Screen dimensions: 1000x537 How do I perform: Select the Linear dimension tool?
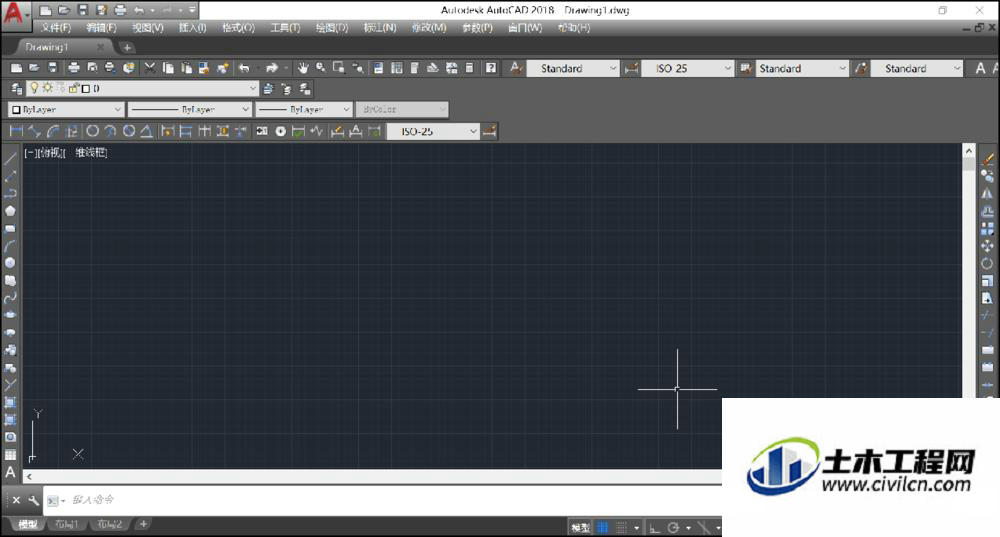click(17, 131)
